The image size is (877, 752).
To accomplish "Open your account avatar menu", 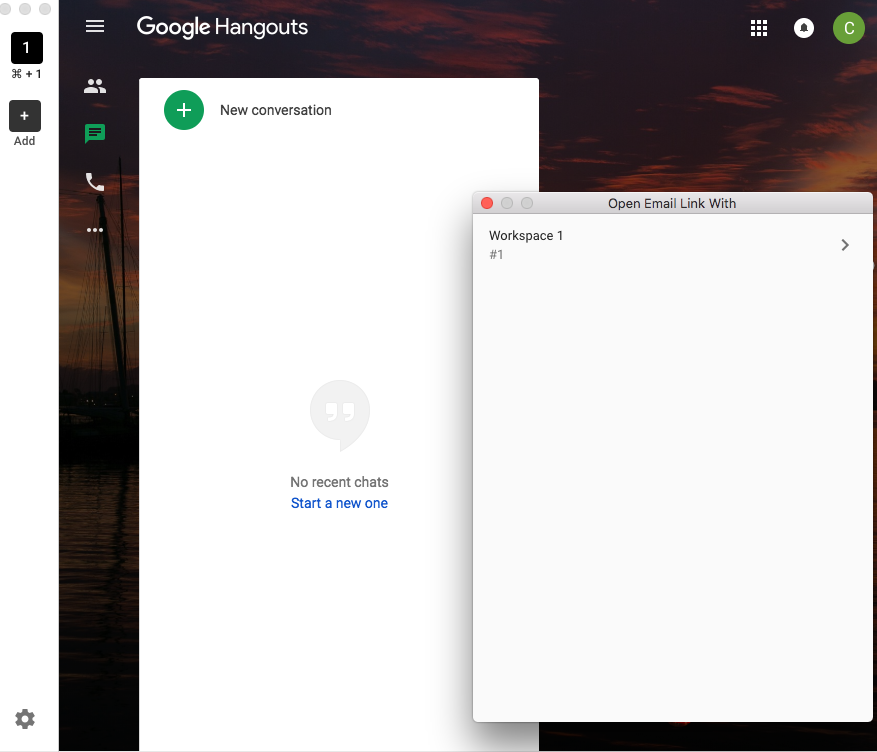I will tap(849, 27).
